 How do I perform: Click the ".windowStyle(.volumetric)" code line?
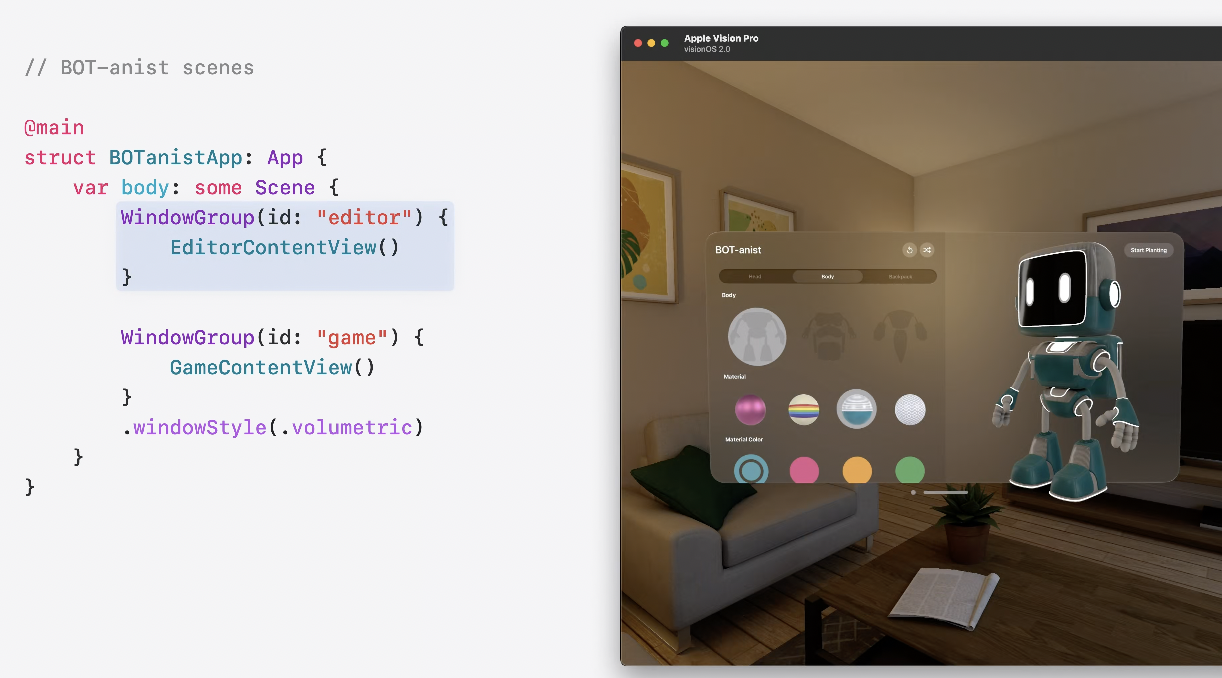pos(273,427)
